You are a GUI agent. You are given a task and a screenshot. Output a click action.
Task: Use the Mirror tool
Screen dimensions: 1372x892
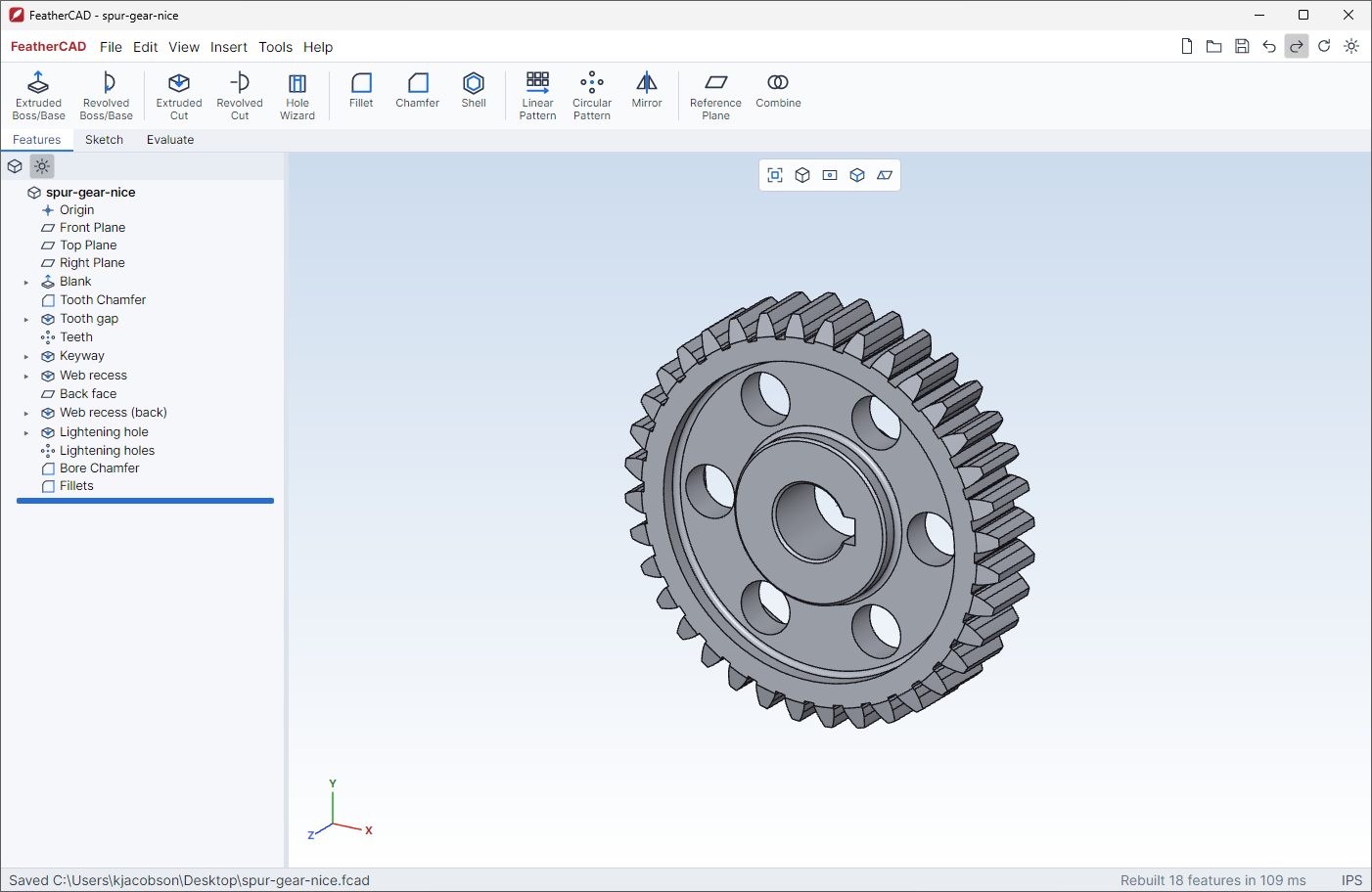click(647, 89)
